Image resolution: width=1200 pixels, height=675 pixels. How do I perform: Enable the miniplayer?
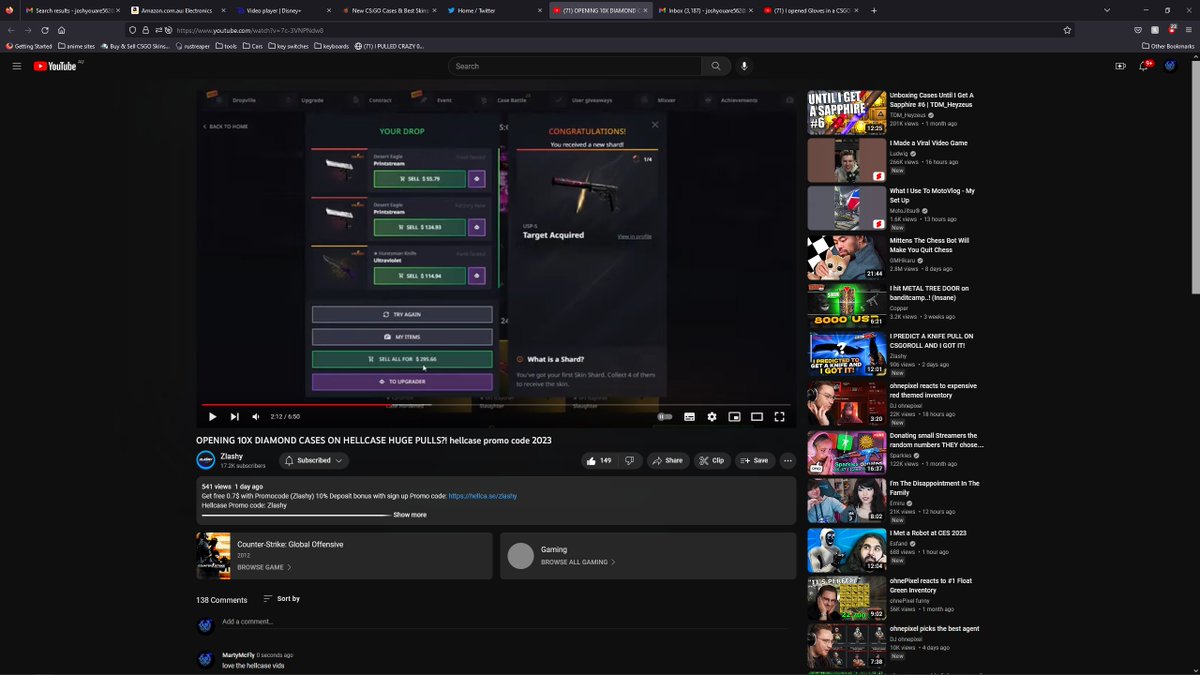[x=734, y=416]
